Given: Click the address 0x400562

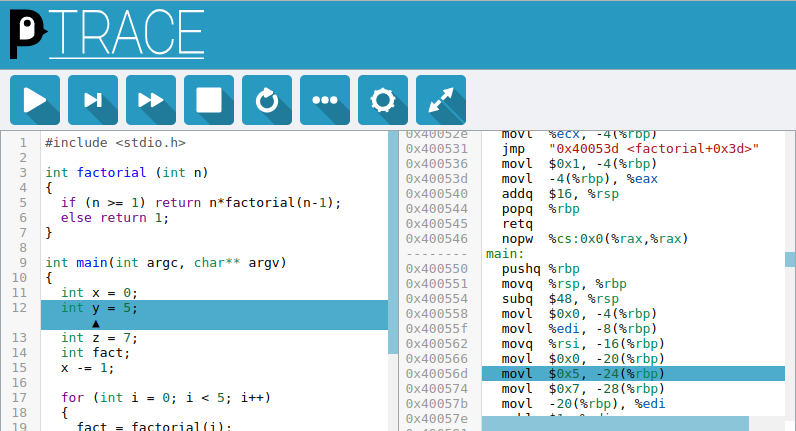Looking at the screenshot, I should pyautogui.click(x=437, y=344).
